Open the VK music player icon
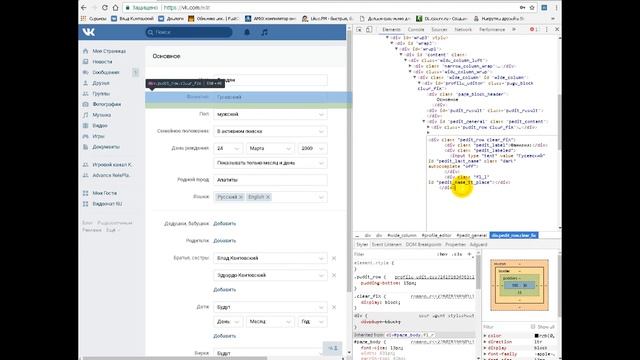This screenshot has height=360, width=640. [x=264, y=32]
